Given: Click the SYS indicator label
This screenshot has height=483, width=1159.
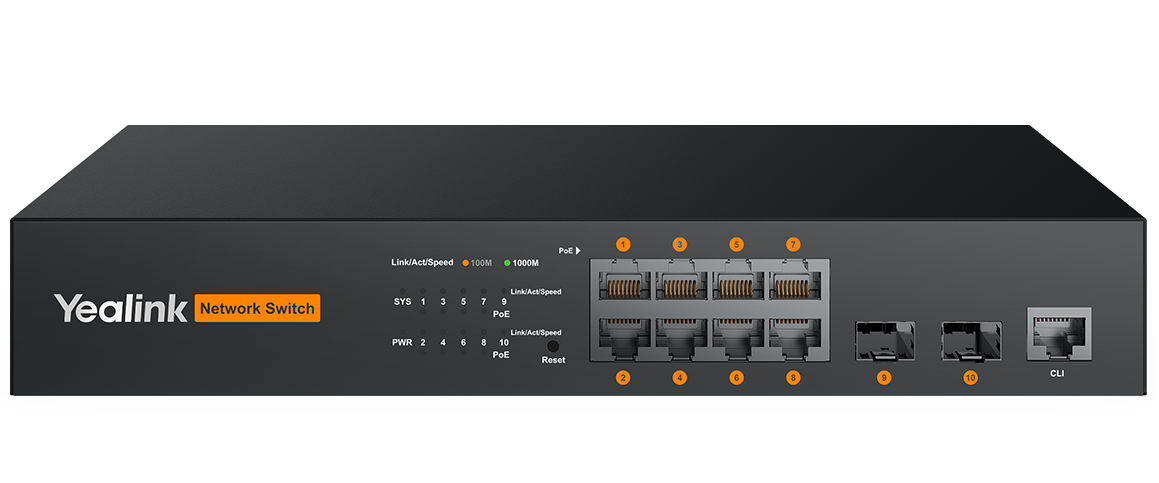Looking at the screenshot, I should (402, 301).
